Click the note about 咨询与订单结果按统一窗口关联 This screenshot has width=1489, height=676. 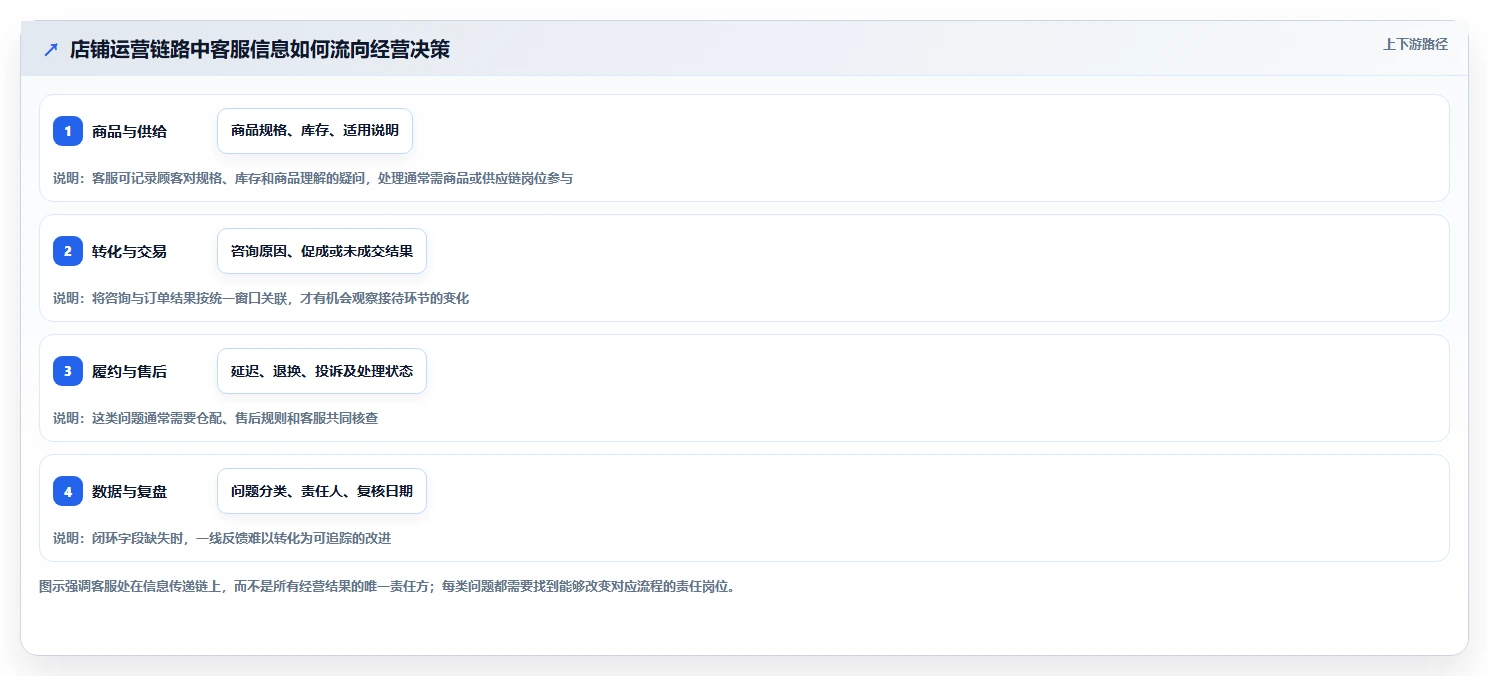tap(261, 298)
